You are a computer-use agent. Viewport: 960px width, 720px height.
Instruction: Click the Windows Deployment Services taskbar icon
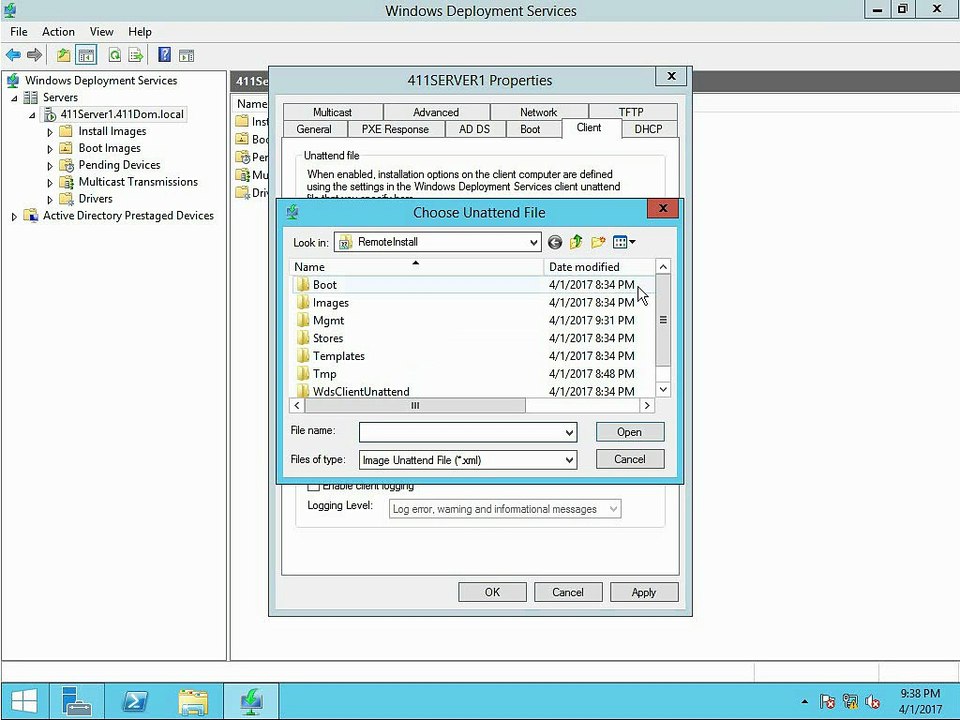252,701
